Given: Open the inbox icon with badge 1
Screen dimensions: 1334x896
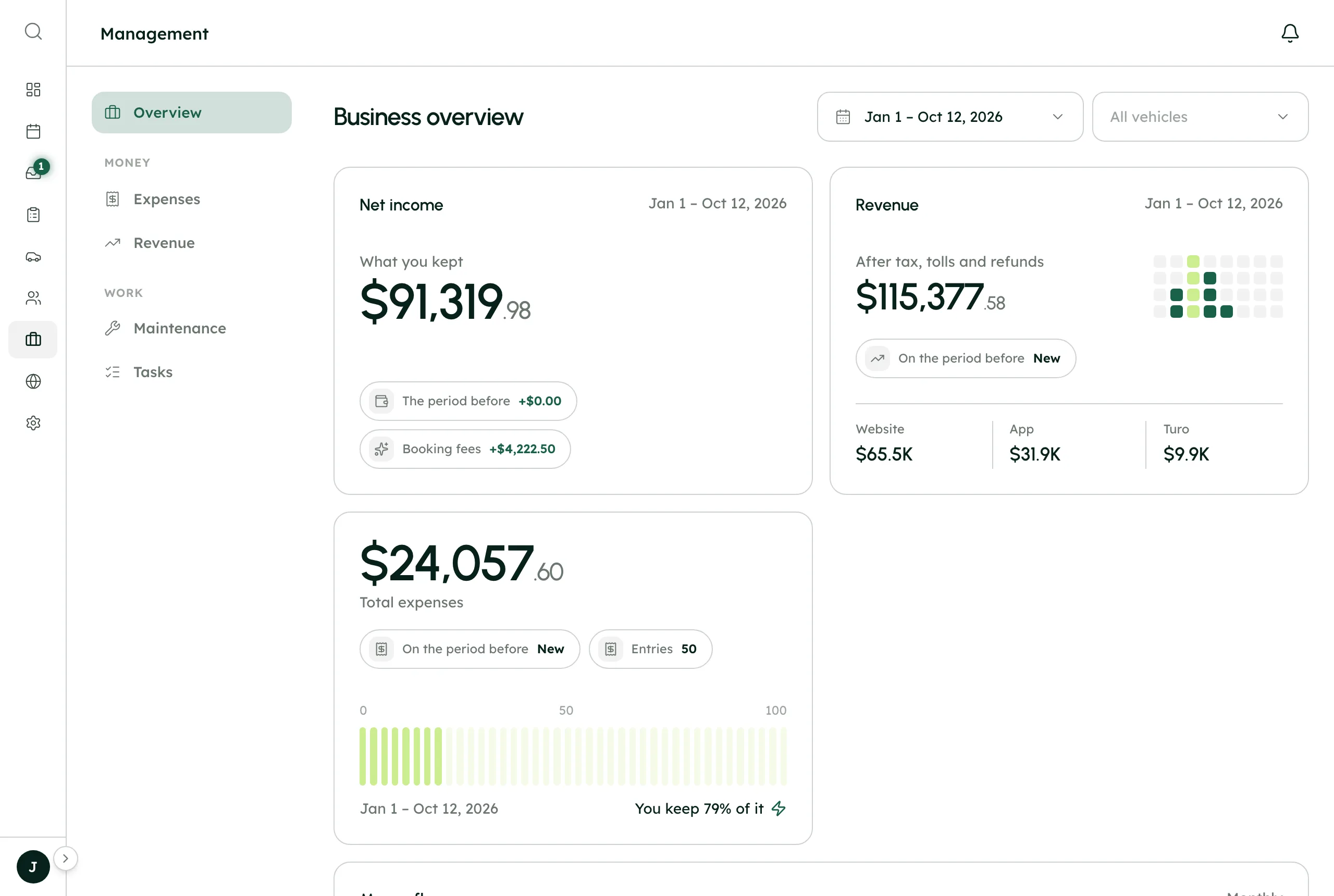Looking at the screenshot, I should tap(33, 172).
